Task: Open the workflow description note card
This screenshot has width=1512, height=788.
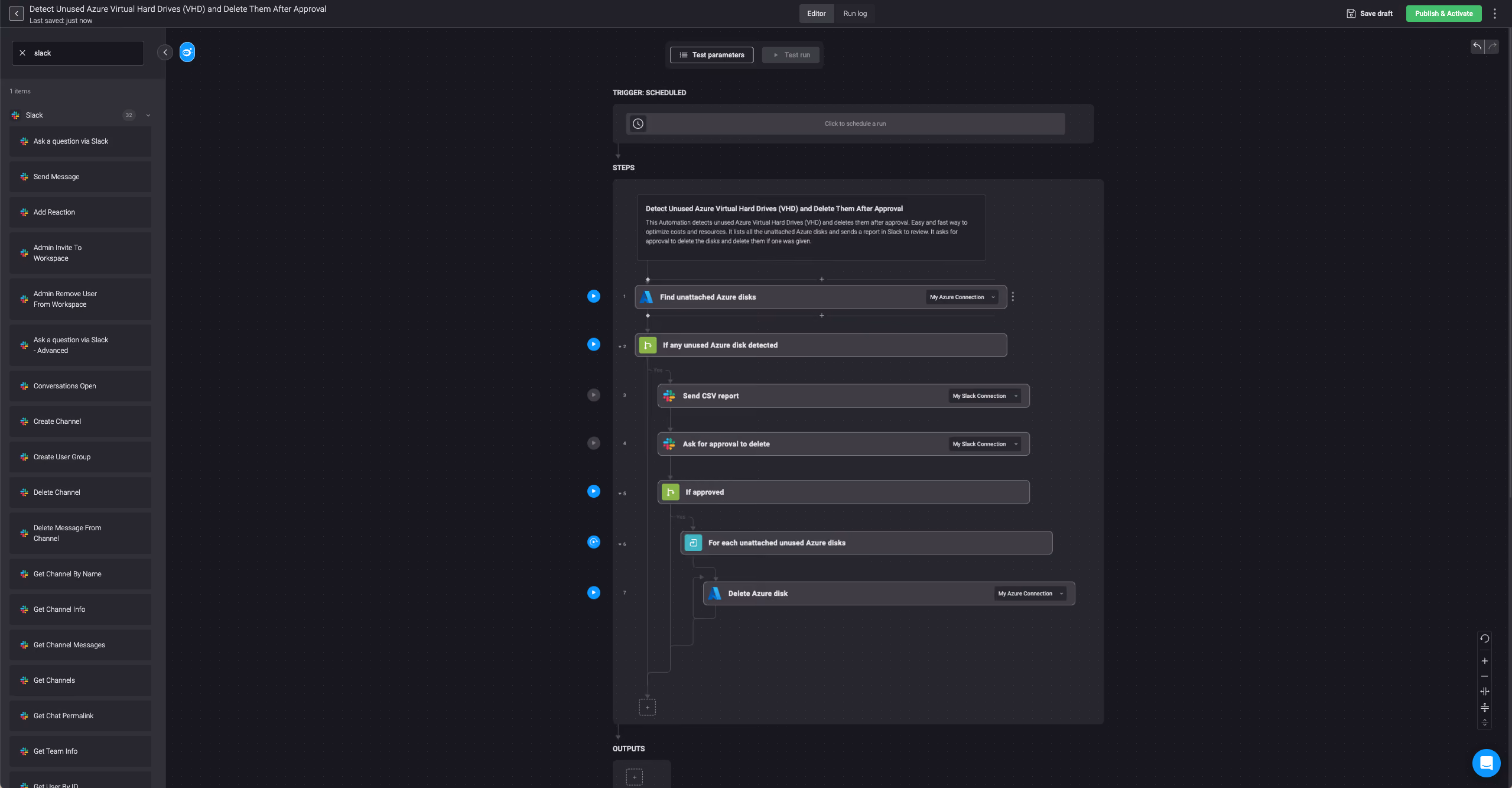Action: coord(811,228)
